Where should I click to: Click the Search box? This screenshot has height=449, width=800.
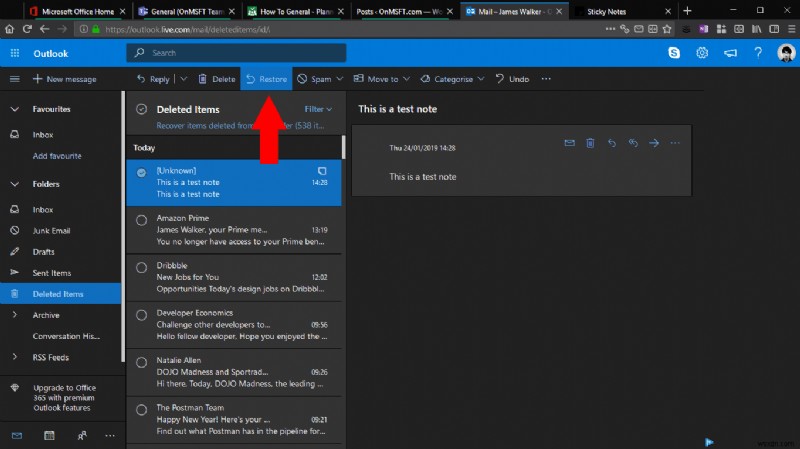tap(236, 53)
